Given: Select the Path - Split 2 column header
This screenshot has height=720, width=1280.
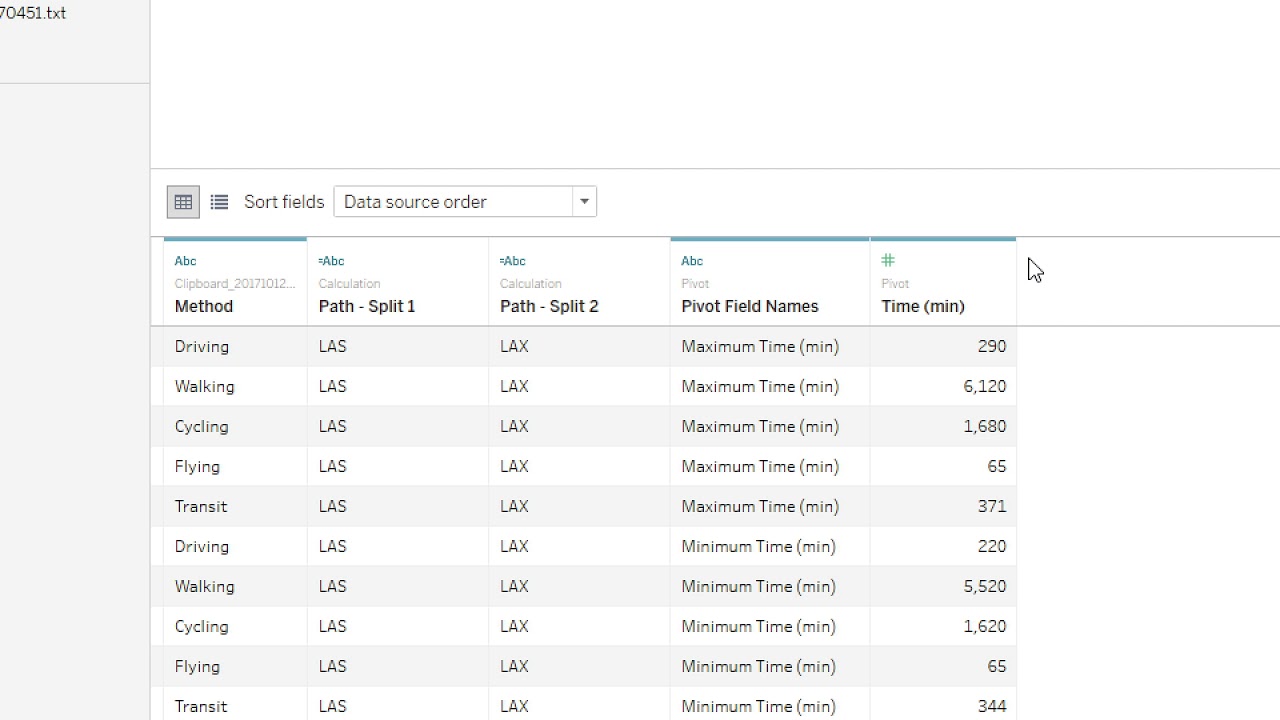Looking at the screenshot, I should 579,282.
